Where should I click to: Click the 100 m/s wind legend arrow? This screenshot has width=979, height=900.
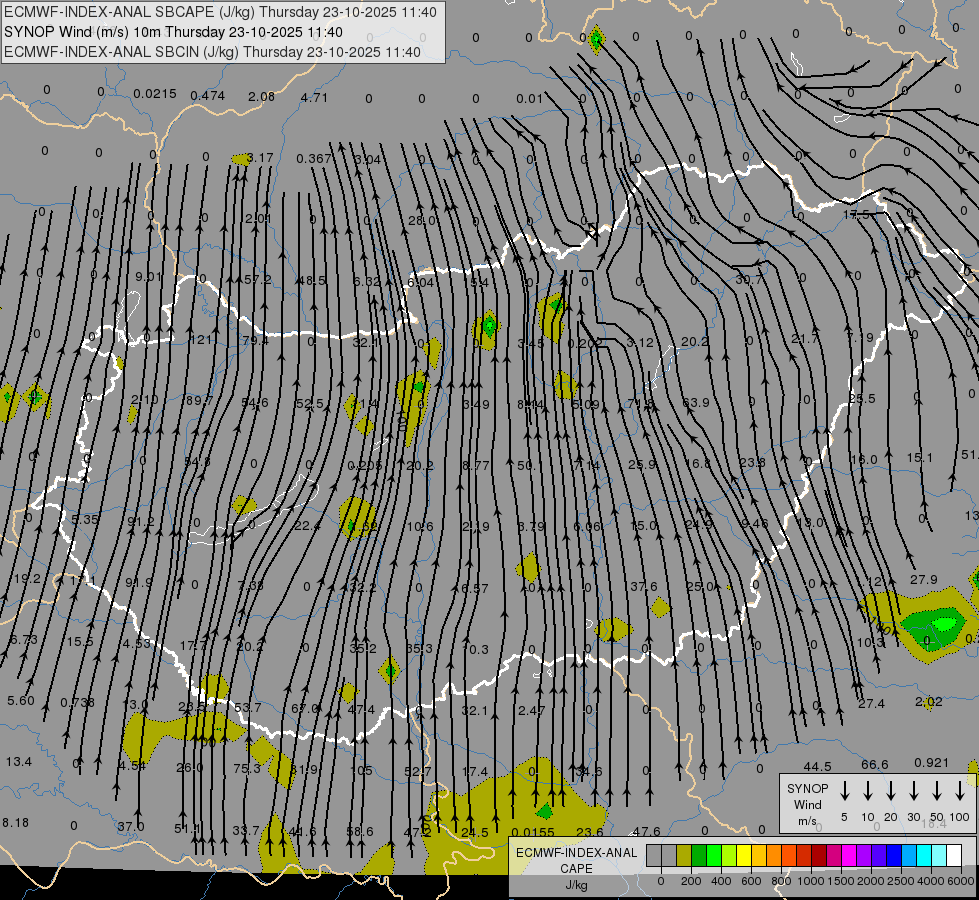click(960, 791)
